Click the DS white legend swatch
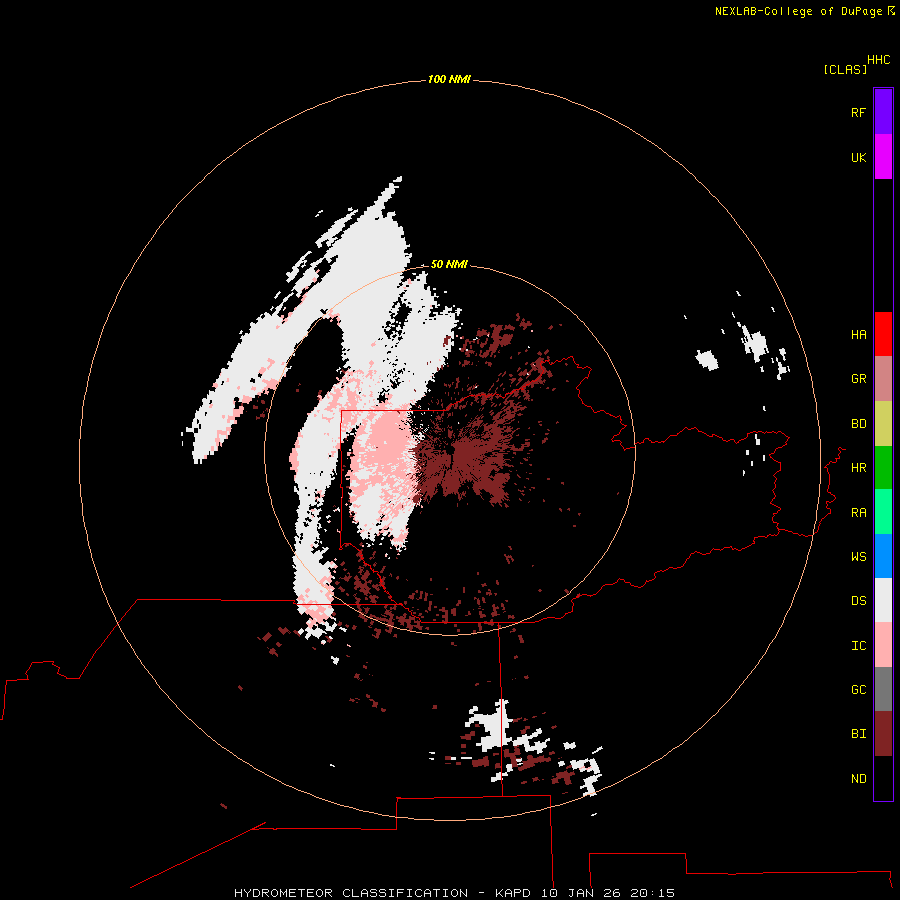This screenshot has height=900, width=900. tap(883, 600)
